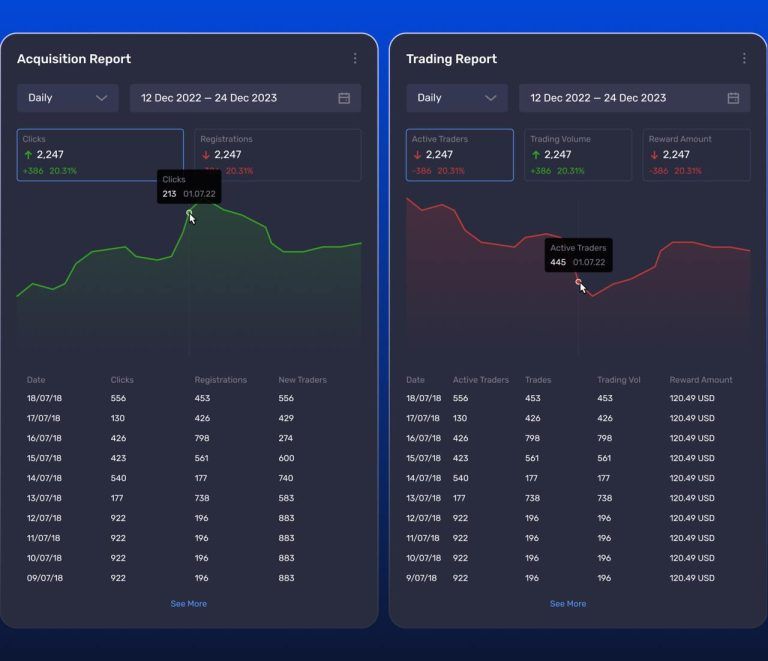The width and height of the screenshot is (768, 661).
Task: Expand the Daily dropdown in Acquisition Report
Action: [x=67, y=98]
